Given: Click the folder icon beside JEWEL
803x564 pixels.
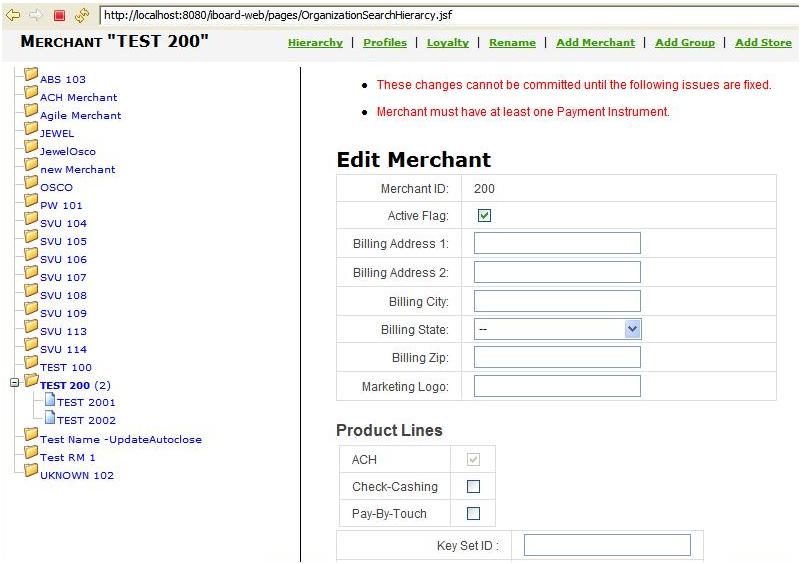Looking at the screenshot, I should tap(31, 129).
